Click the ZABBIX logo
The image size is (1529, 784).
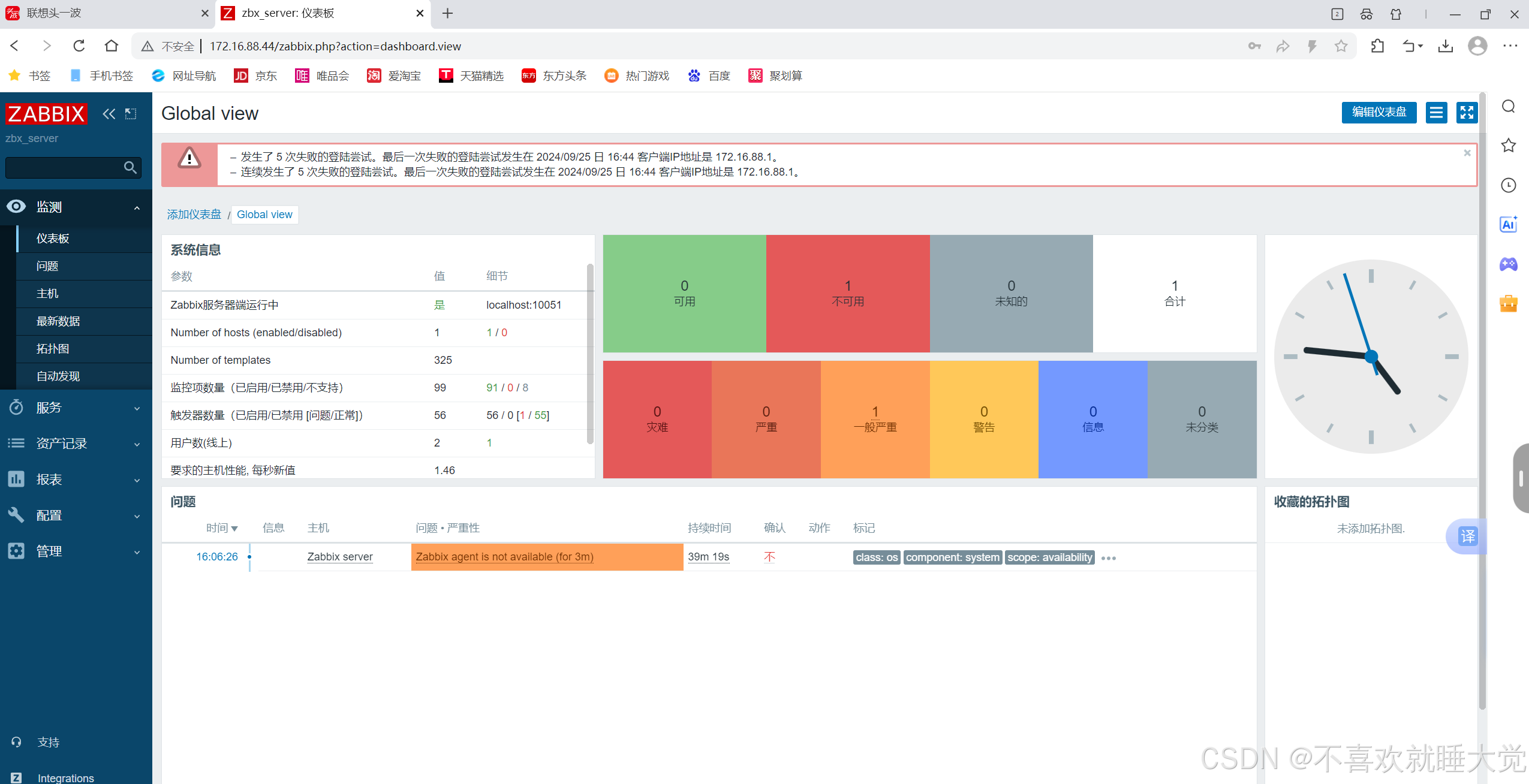tap(46, 114)
